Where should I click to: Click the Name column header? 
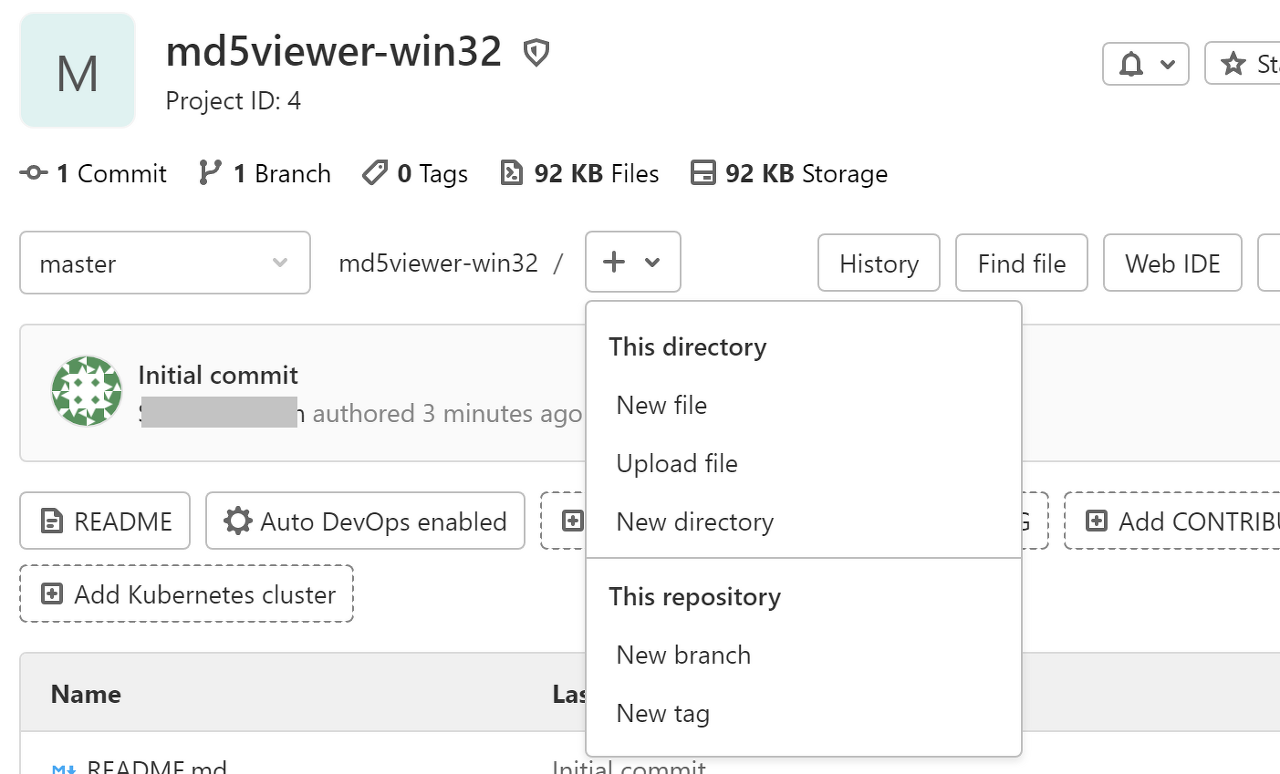tap(86, 694)
